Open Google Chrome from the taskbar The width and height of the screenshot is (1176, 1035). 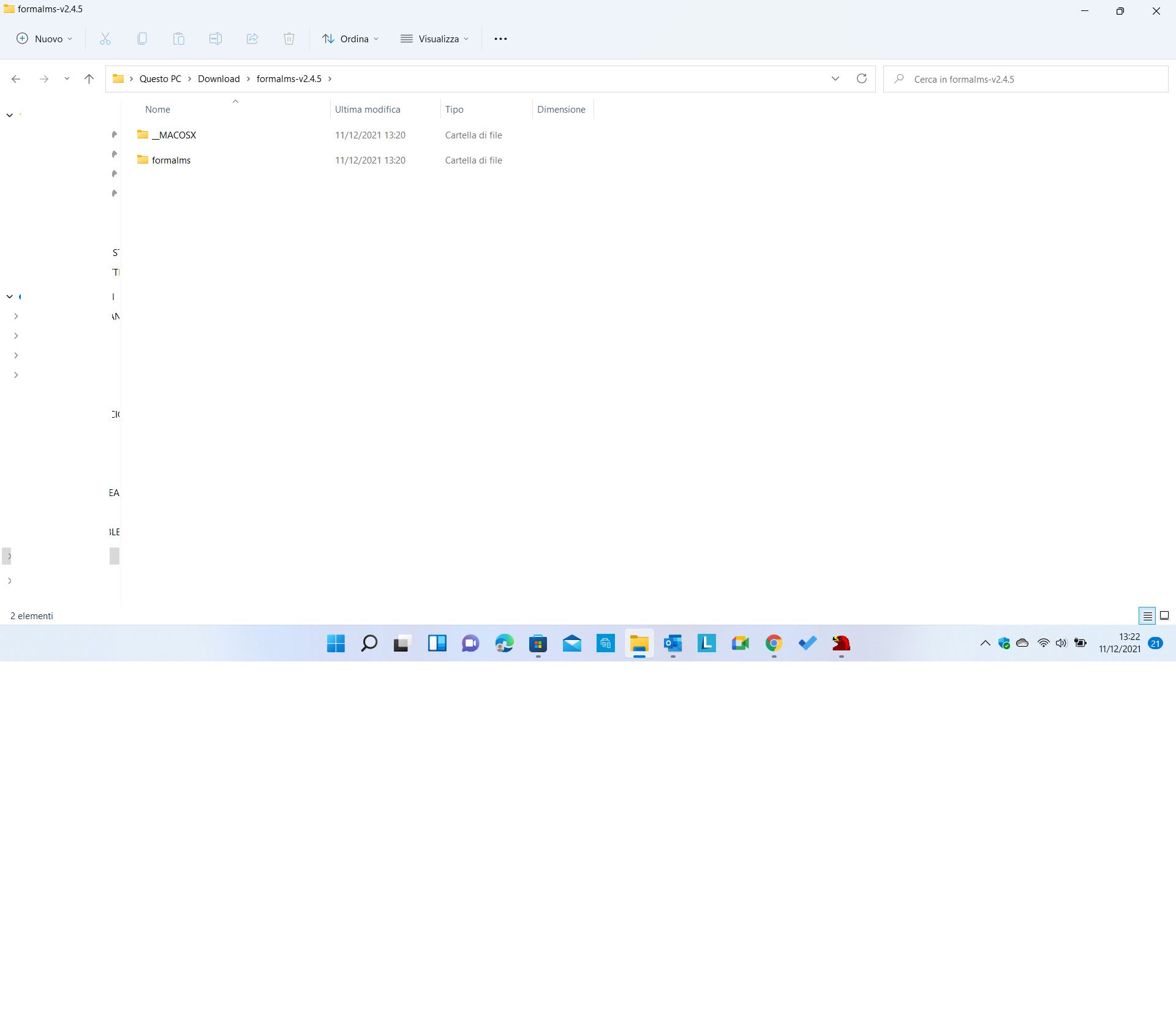pos(774,643)
